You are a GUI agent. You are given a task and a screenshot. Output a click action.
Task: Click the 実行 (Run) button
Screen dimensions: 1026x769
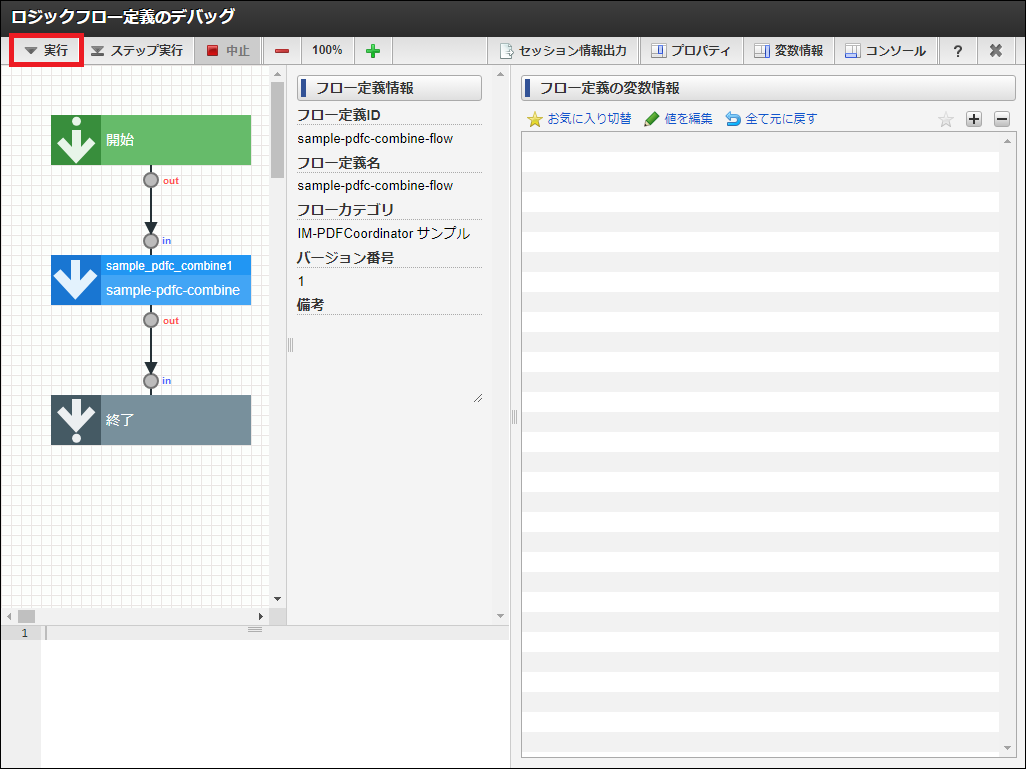click(x=46, y=50)
